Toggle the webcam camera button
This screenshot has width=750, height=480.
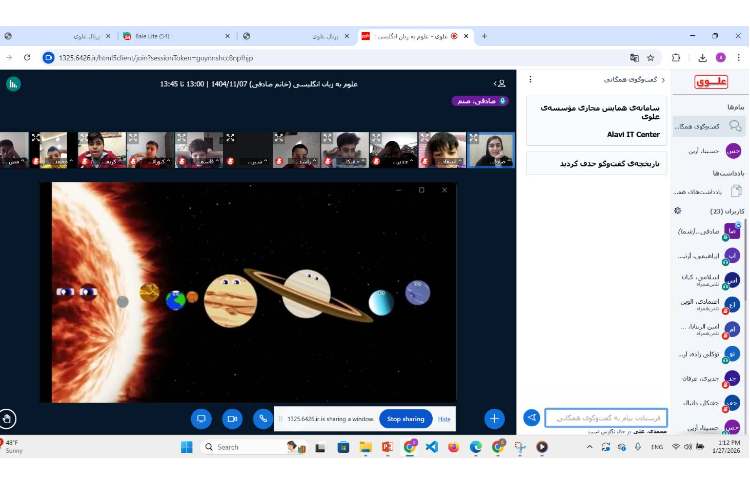tap(232, 419)
